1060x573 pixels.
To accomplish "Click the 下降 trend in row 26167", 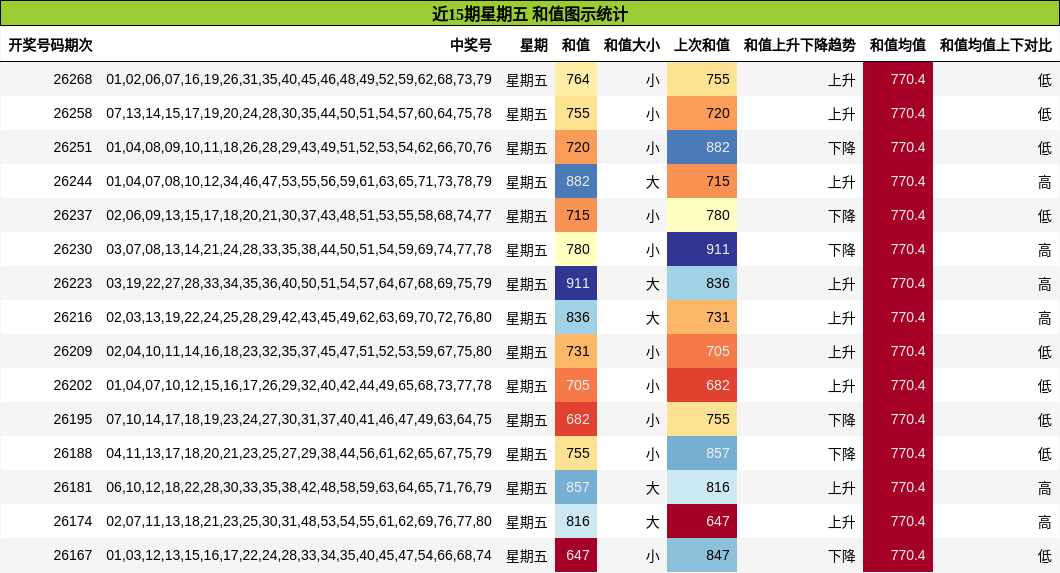I will (x=842, y=556).
